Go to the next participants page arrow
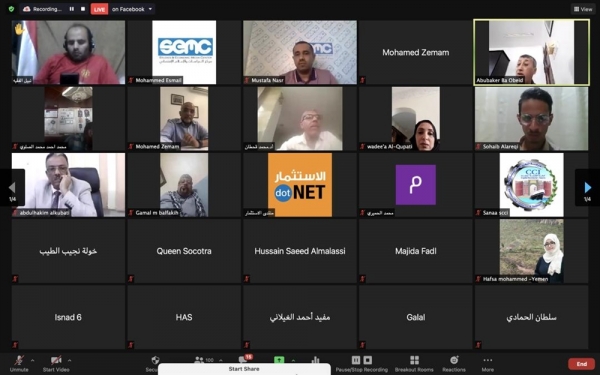Image resolution: width=600 pixels, height=375 pixels. coord(587,188)
